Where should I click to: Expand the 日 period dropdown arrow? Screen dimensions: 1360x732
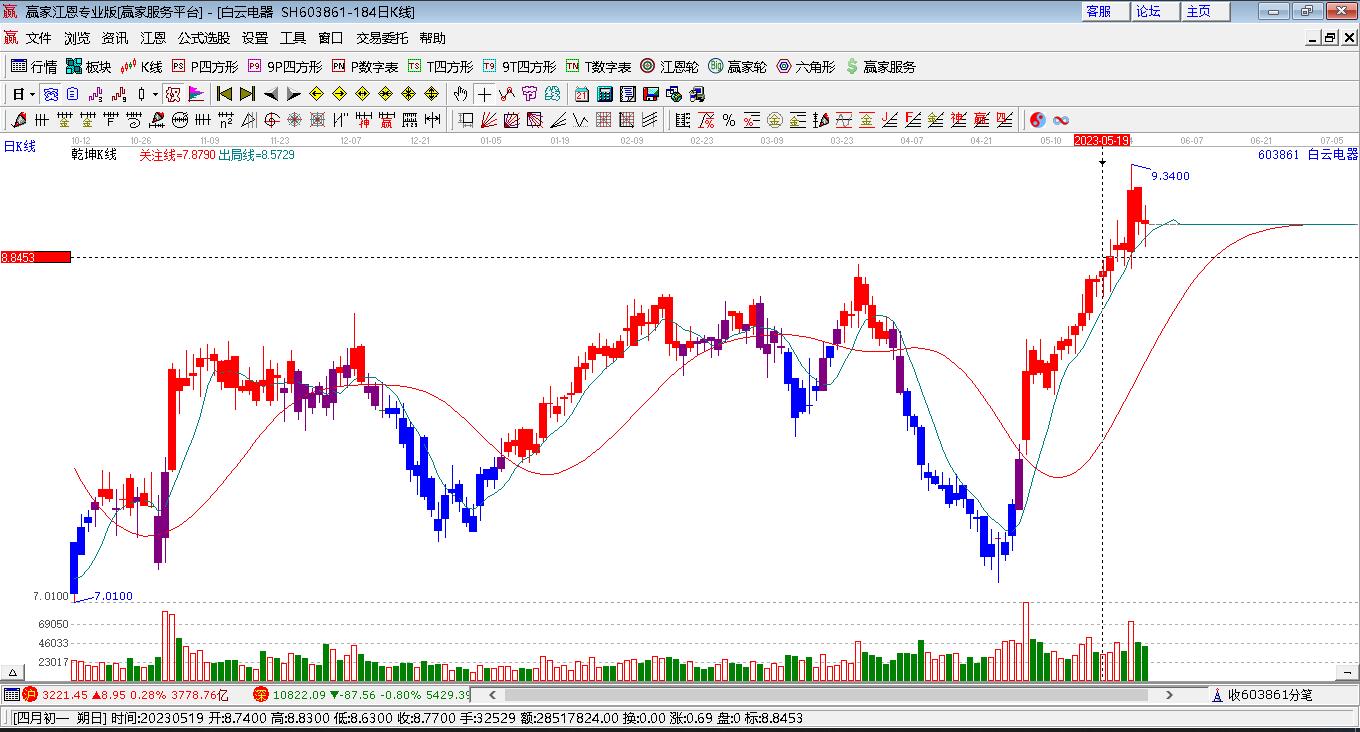[x=32, y=94]
